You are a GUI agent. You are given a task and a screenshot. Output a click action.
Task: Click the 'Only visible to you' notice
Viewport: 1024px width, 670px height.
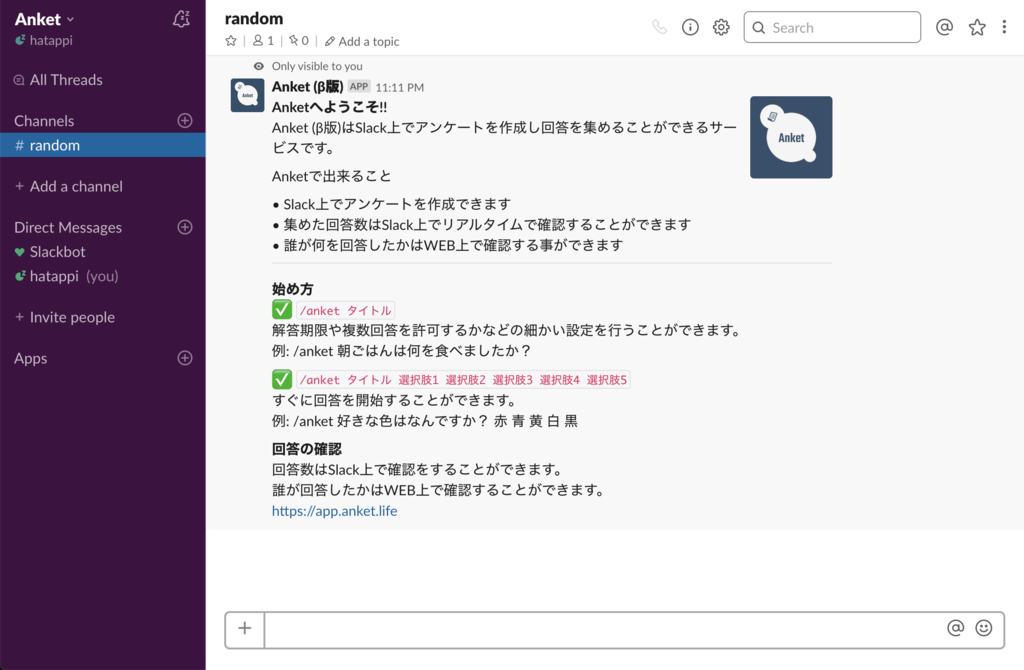click(x=317, y=66)
